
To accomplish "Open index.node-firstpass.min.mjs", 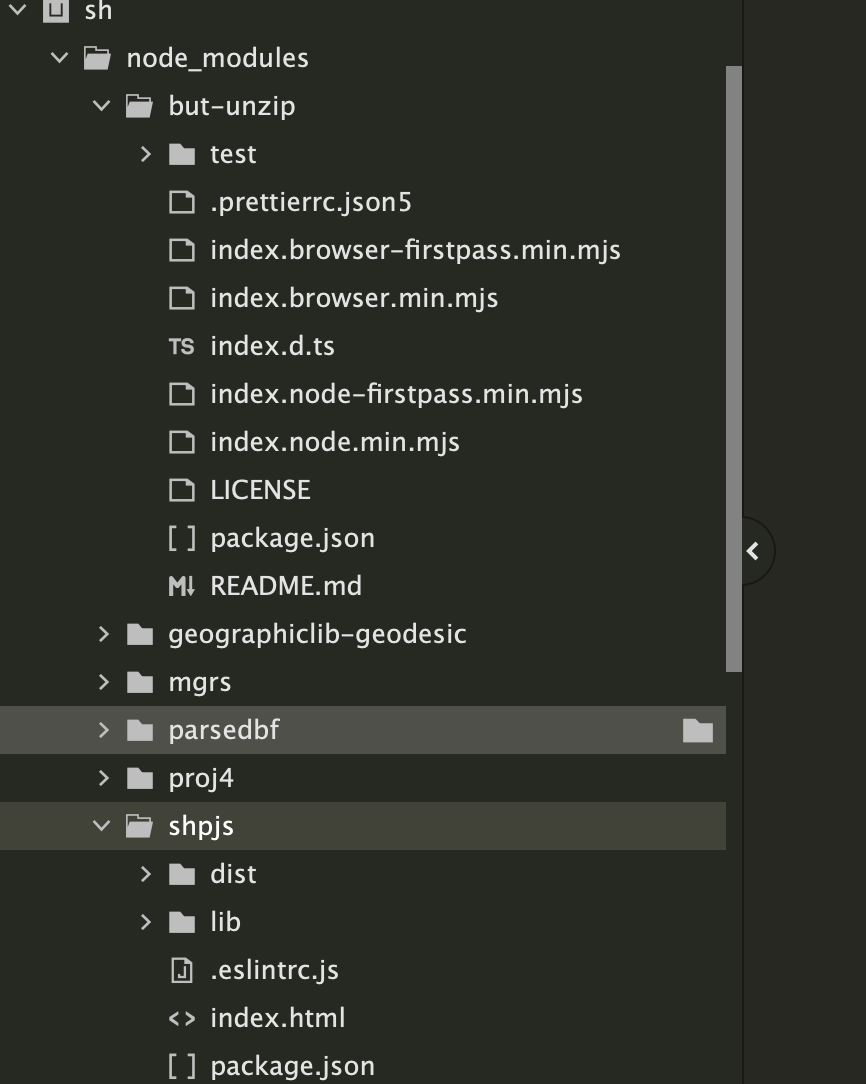I will (397, 395).
